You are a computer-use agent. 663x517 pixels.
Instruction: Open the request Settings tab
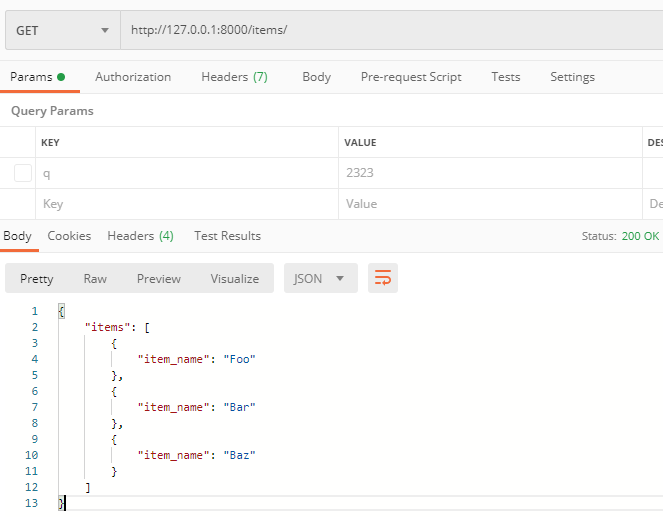[572, 77]
